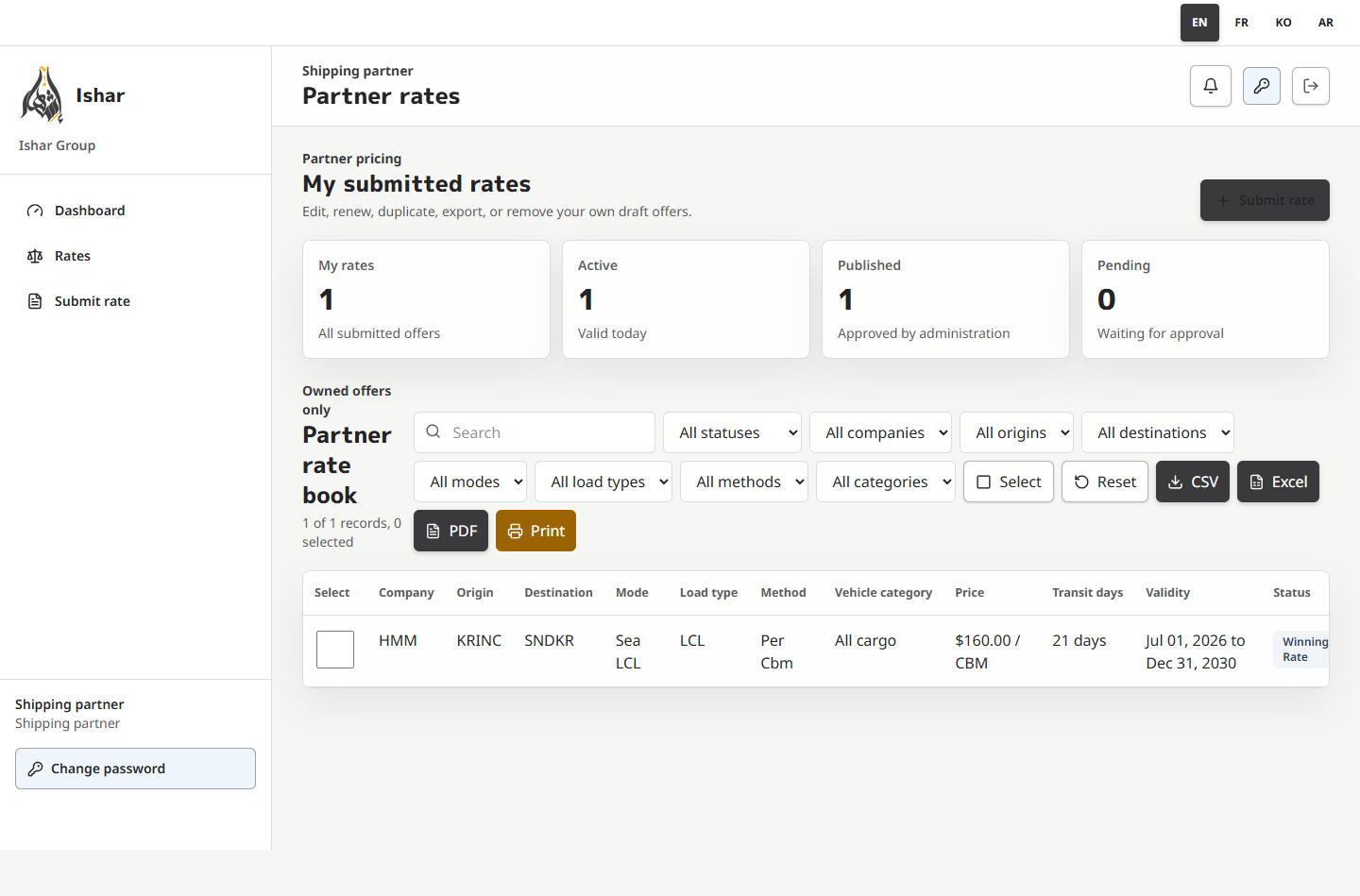This screenshot has width=1360, height=896.
Task: Click the Load type column header
Action: click(708, 593)
